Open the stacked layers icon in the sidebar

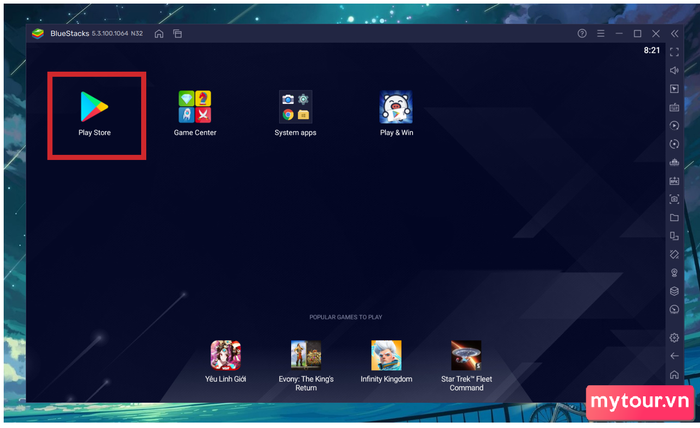[x=674, y=291]
